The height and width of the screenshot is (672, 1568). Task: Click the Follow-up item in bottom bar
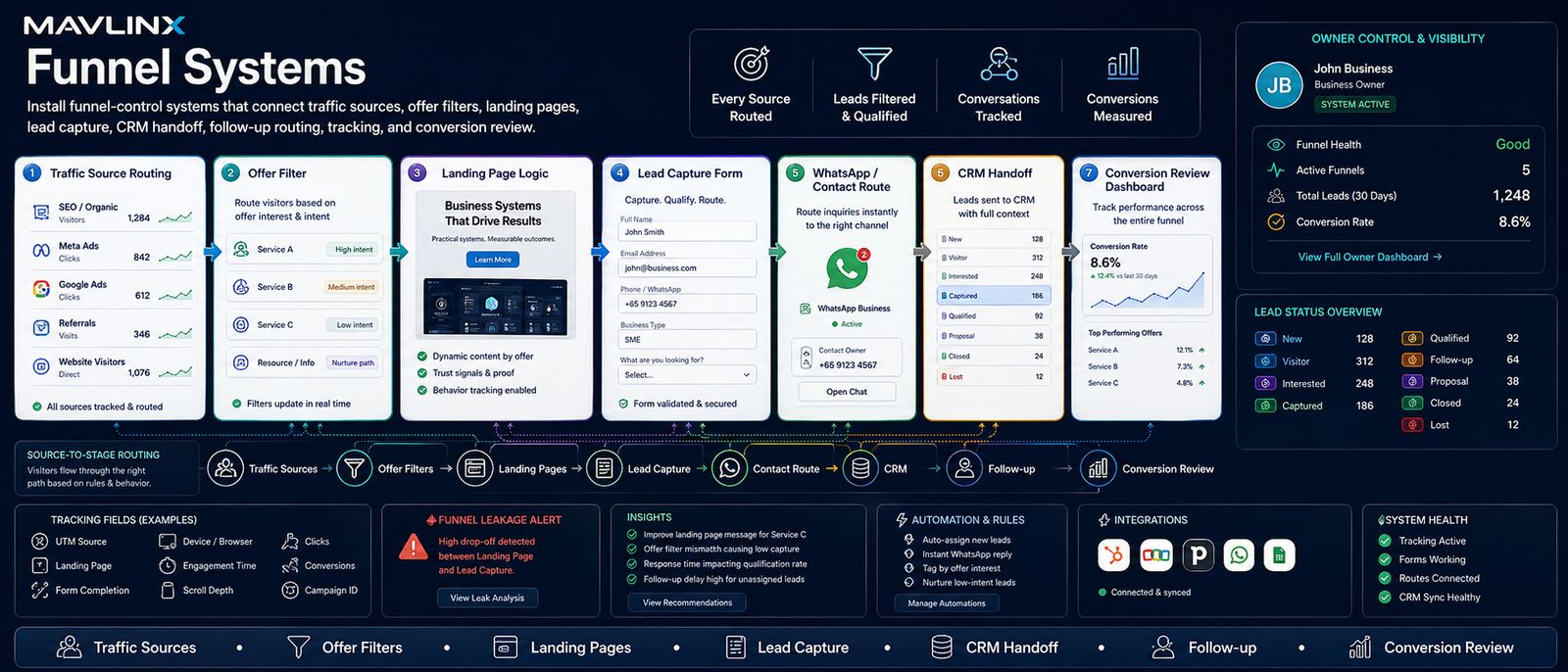1204,648
